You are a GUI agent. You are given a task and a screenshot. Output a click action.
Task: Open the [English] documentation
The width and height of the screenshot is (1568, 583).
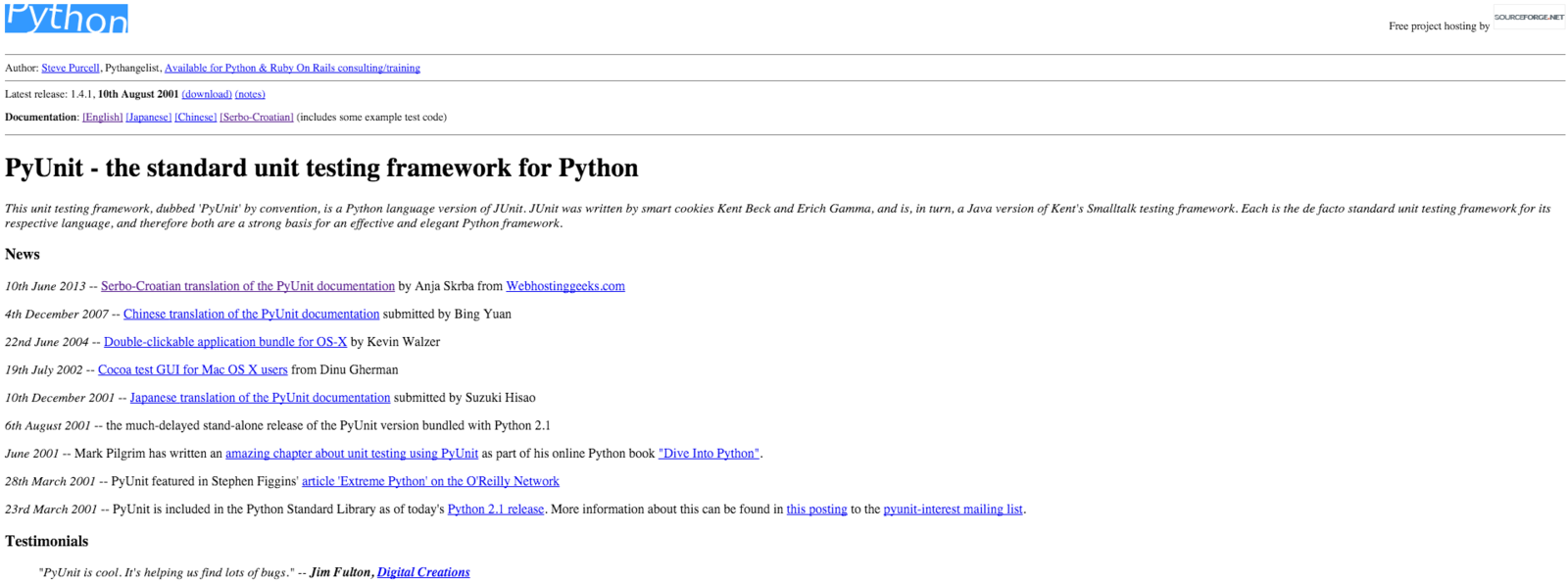102,117
